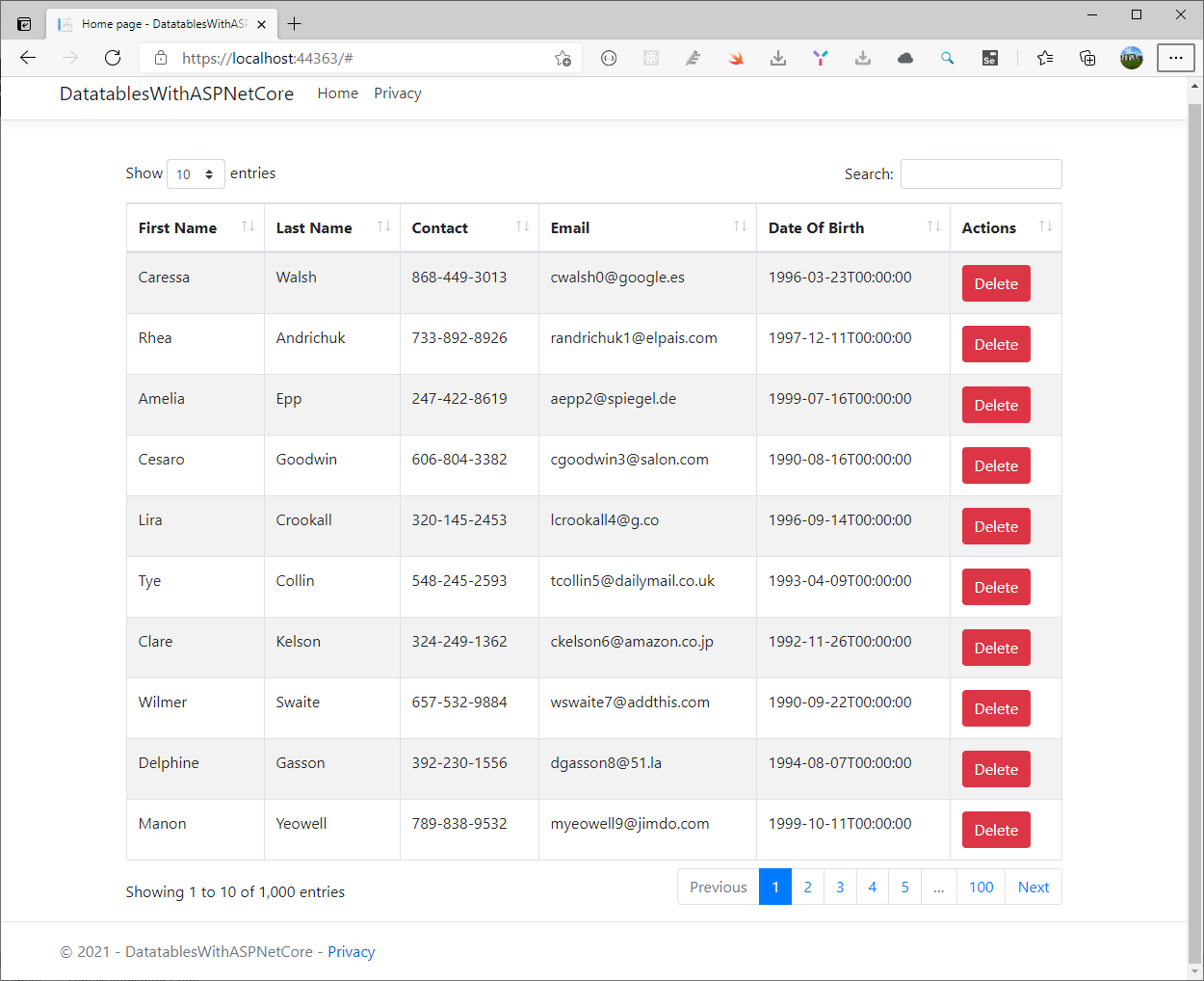Reload the current page
The width and height of the screenshot is (1204, 981).
tap(113, 58)
